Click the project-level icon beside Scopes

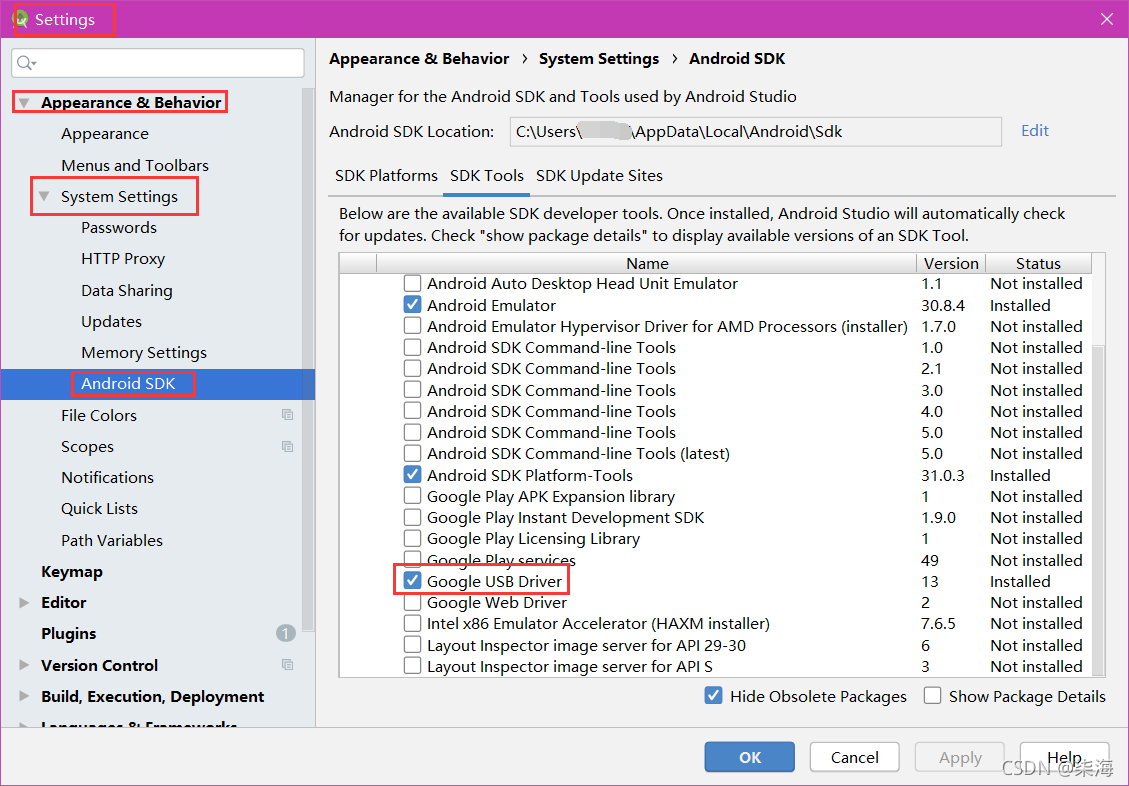point(287,446)
